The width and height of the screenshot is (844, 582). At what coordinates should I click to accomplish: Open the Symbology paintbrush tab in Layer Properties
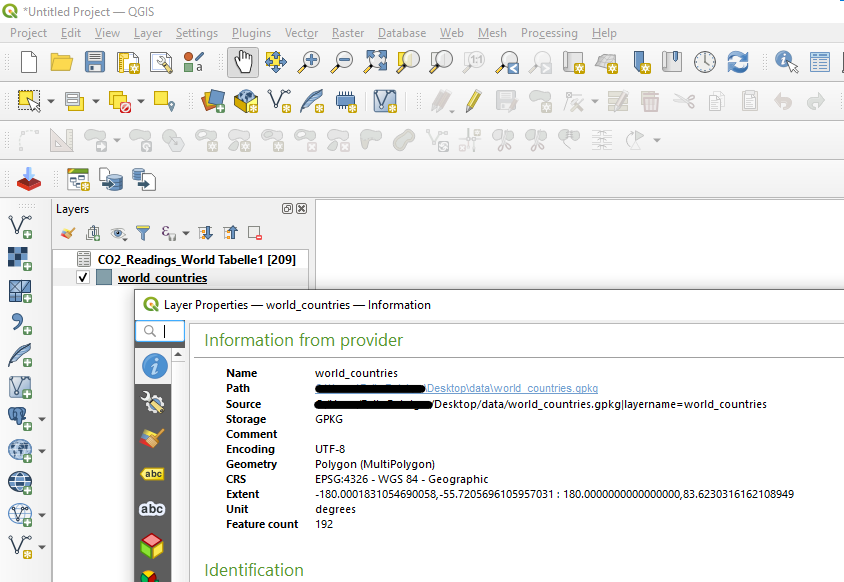[153, 438]
